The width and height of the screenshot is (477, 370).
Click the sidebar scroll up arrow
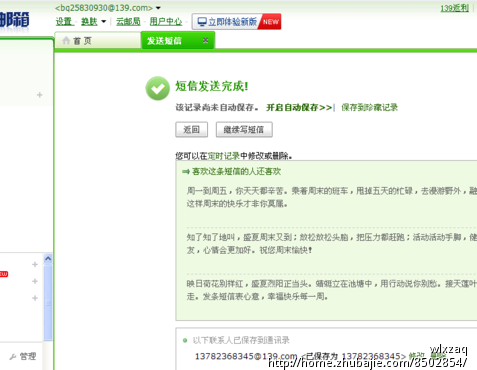coord(48,259)
